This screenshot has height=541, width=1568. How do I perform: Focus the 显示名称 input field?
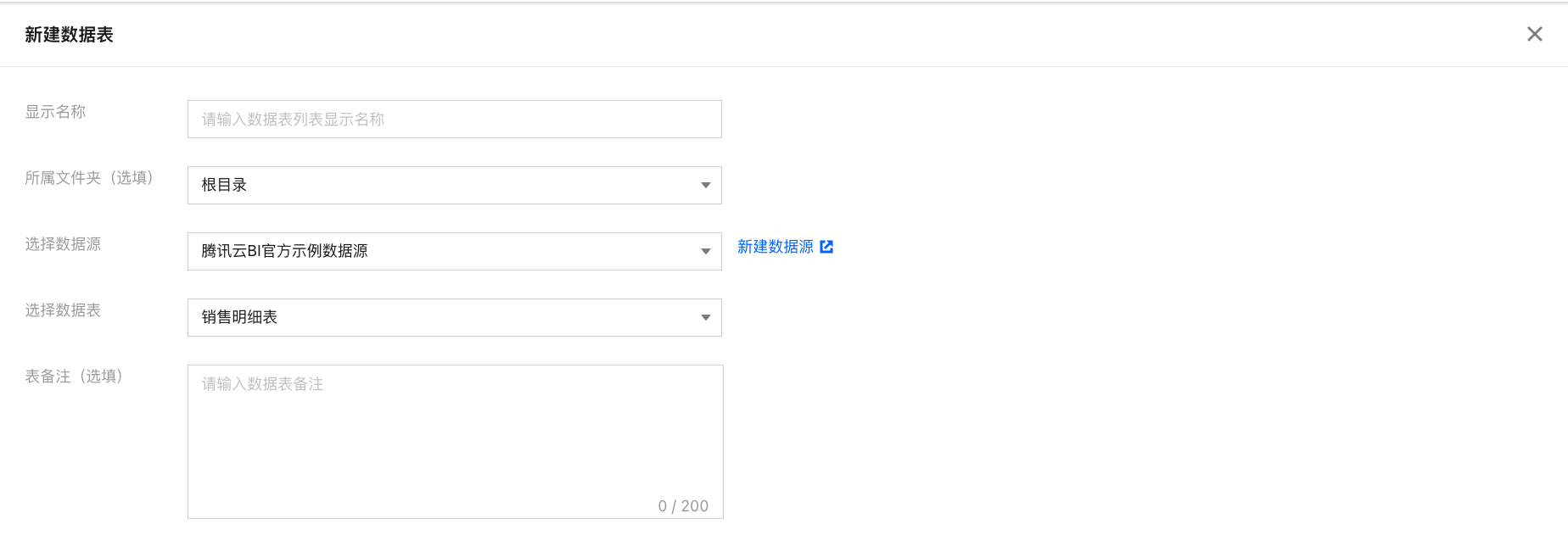[x=455, y=120]
